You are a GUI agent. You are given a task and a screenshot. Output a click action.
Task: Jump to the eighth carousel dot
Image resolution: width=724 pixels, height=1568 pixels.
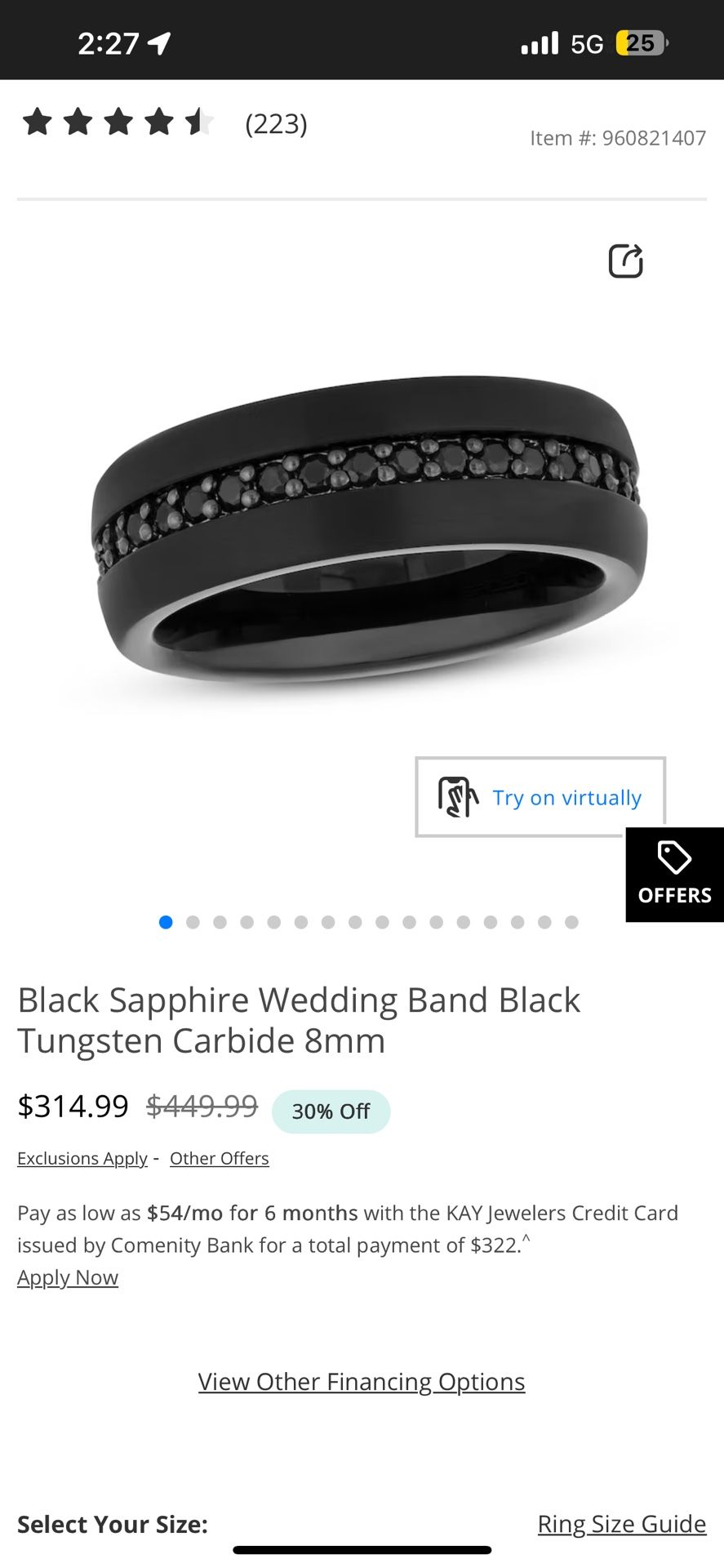click(x=355, y=922)
